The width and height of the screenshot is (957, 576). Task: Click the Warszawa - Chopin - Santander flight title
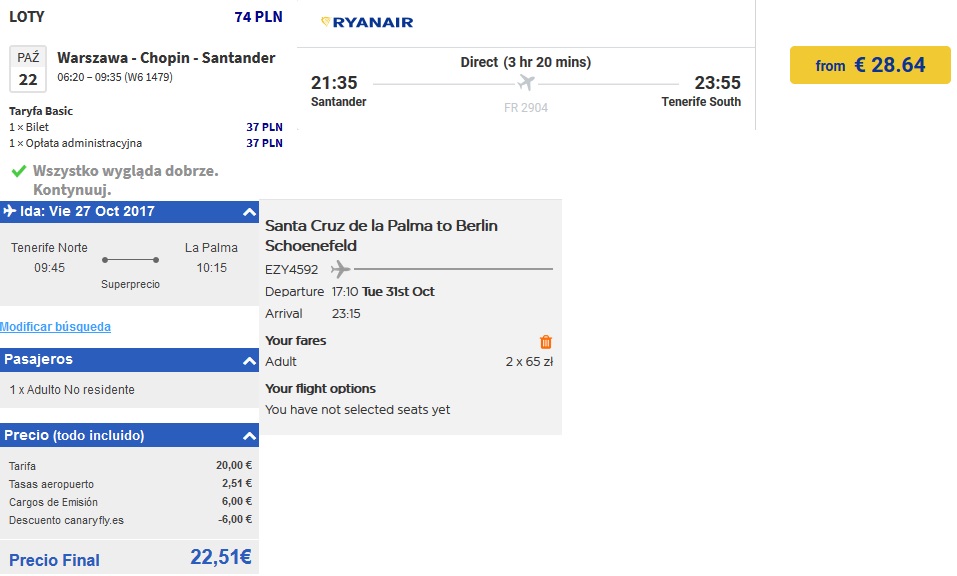[x=166, y=58]
